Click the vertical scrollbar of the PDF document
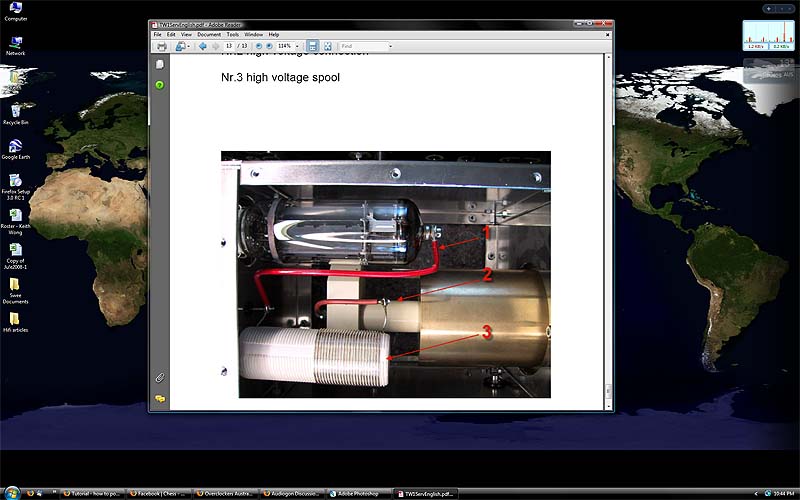 tap(608, 232)
